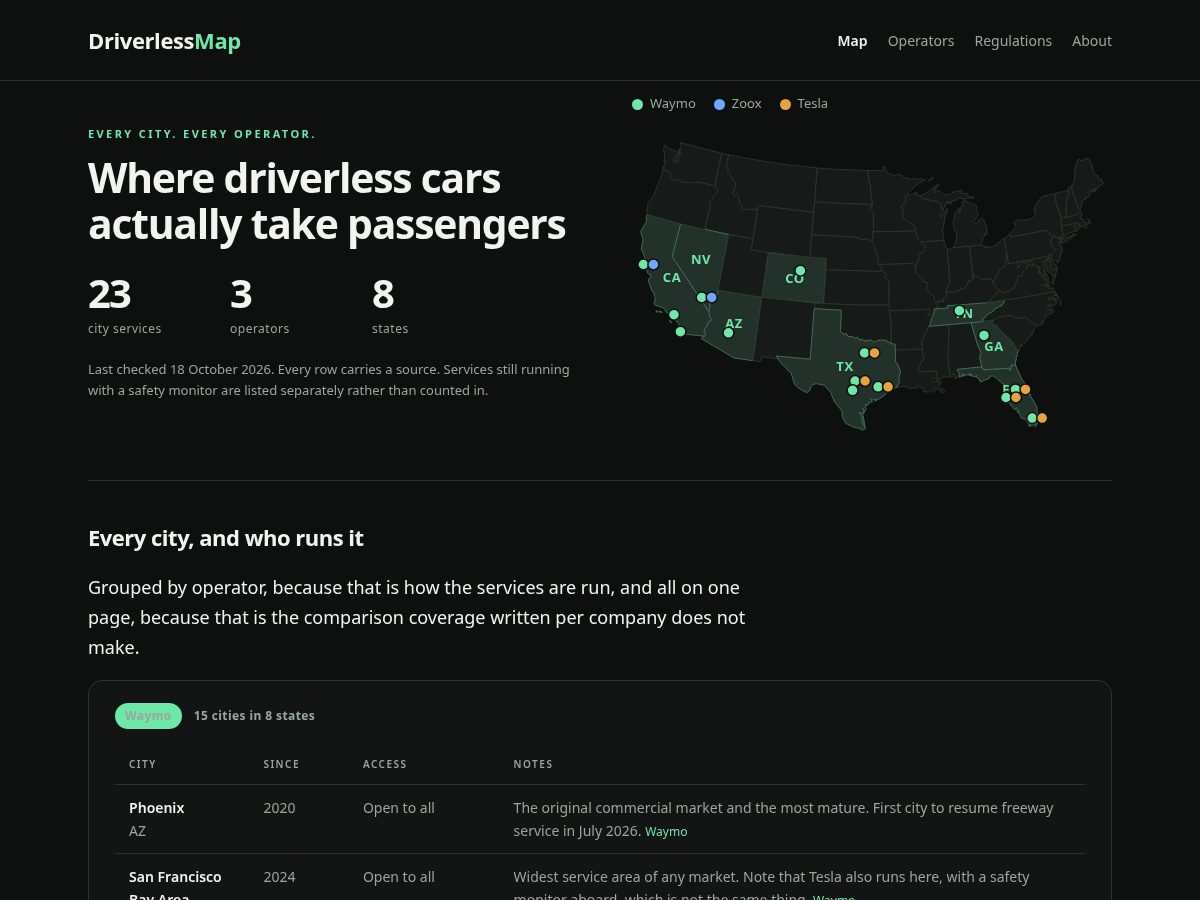The image size is (1200, 900).
Task: Click the Tesla label in the map legend
Action: (x=812, y=104)
